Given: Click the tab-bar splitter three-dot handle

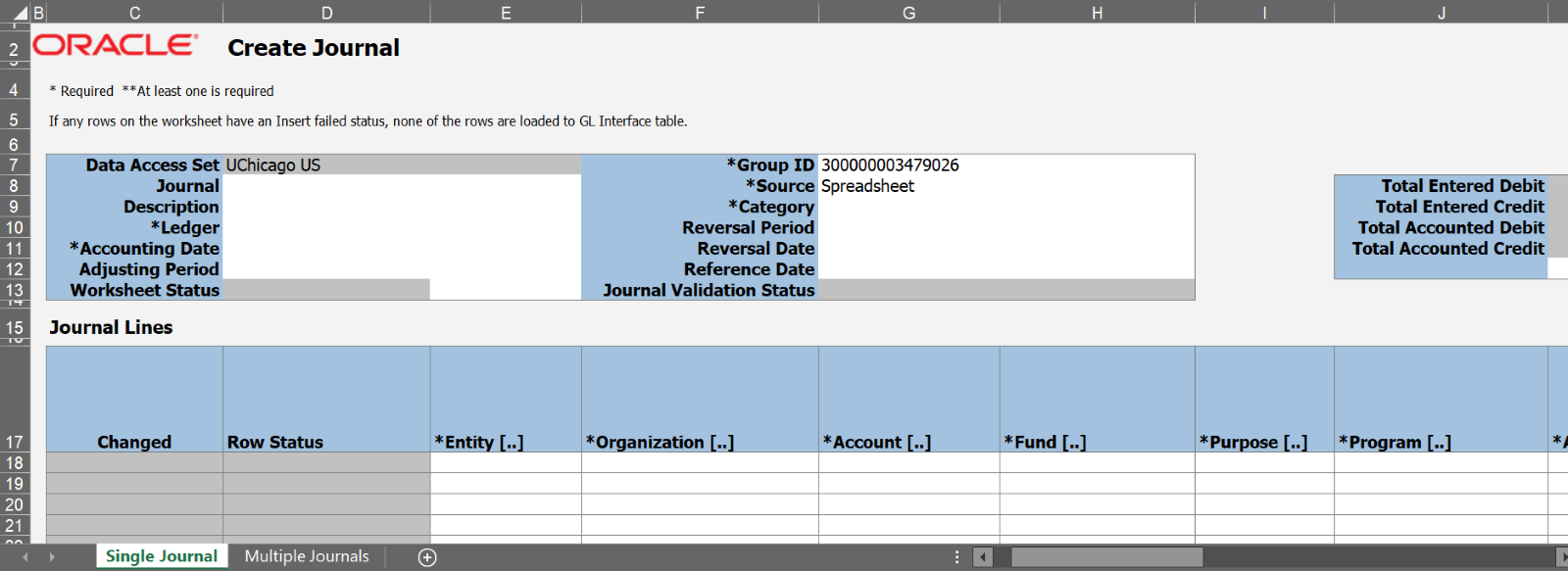Looking at the screenshot, I should point(957,557).
